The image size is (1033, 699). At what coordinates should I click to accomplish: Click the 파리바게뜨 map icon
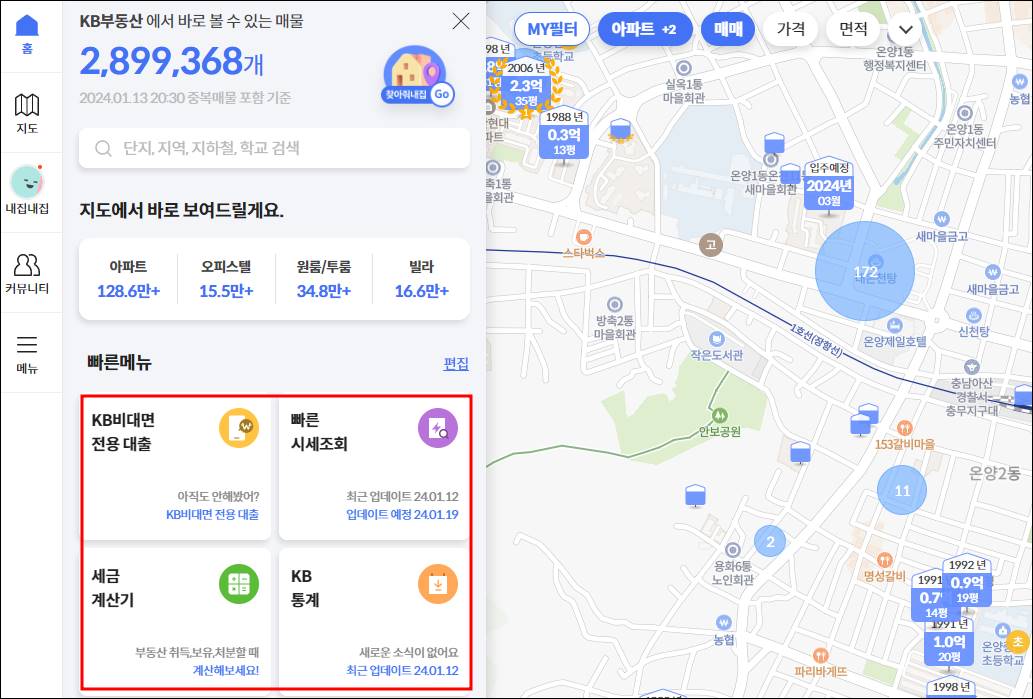pos(820,656)
